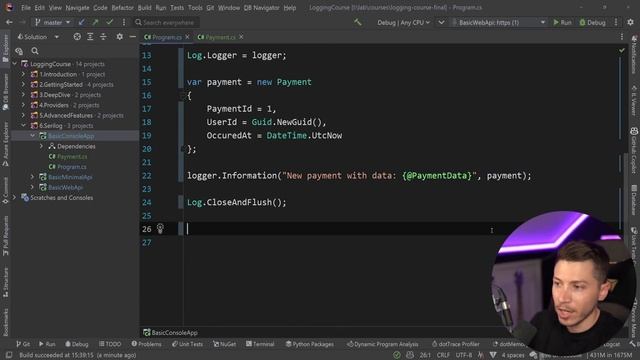Open the Problems tool window
The height and width of the screenshot is (360, 640).
tap(147, 344)
